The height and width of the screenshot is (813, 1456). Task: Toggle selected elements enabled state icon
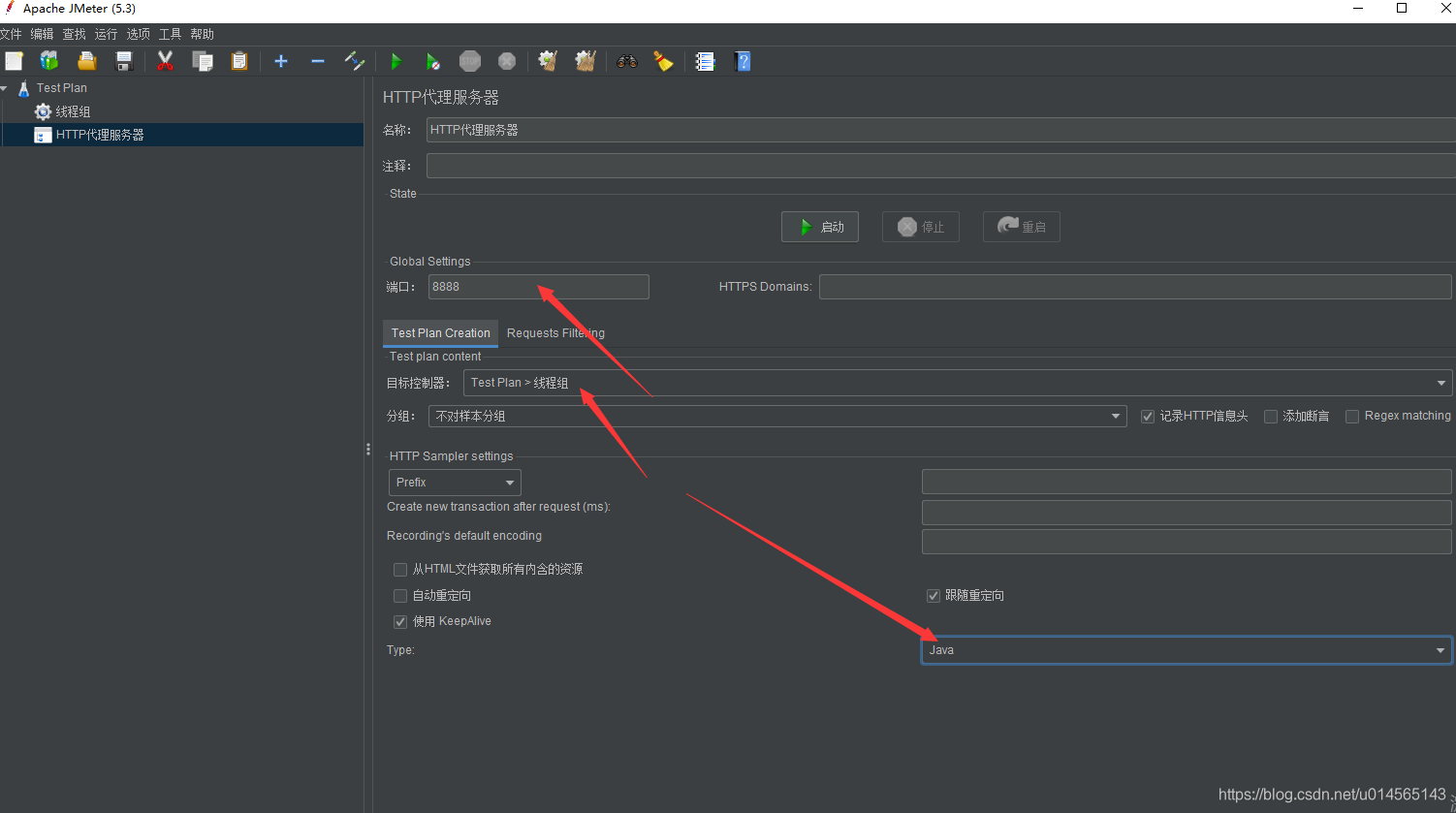[355, 61]
